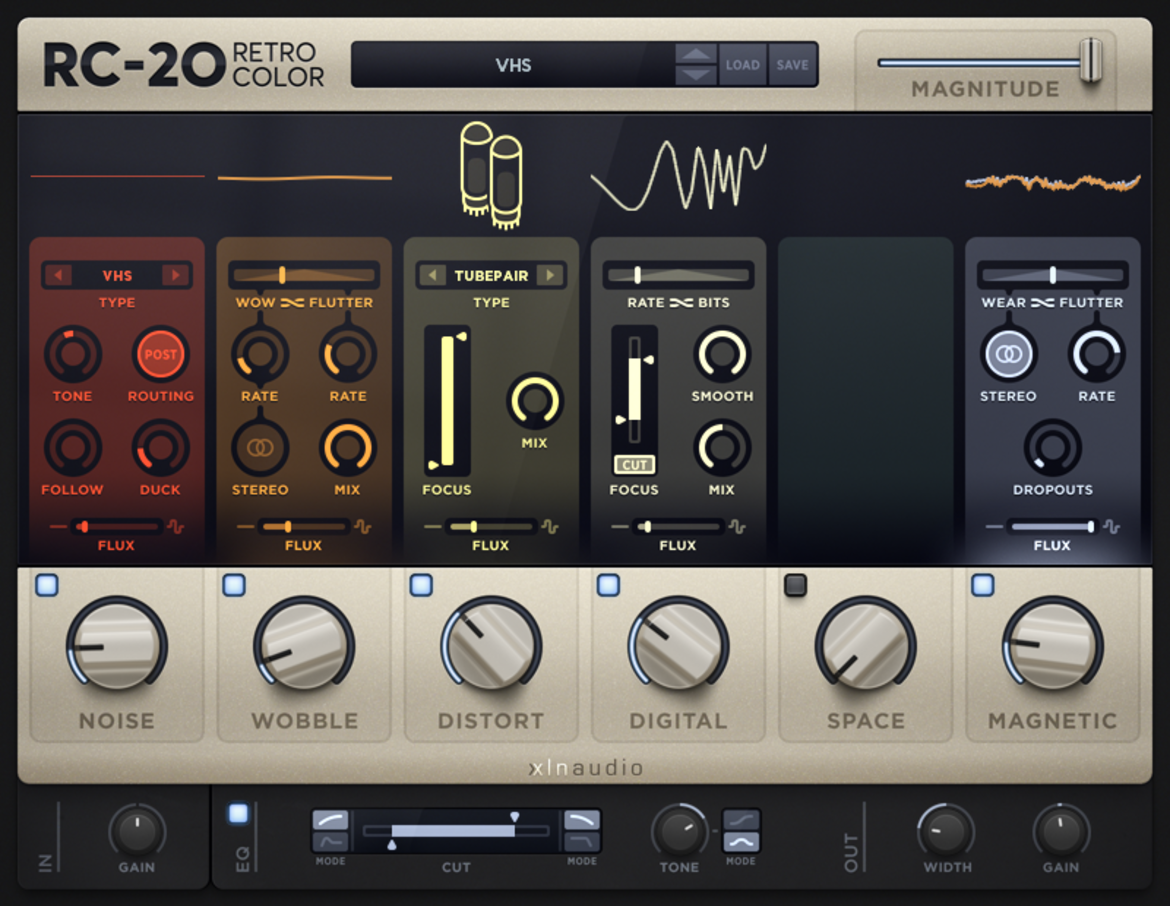
Task: Toggle the Noise module power switch
Action: coord(47,584)
